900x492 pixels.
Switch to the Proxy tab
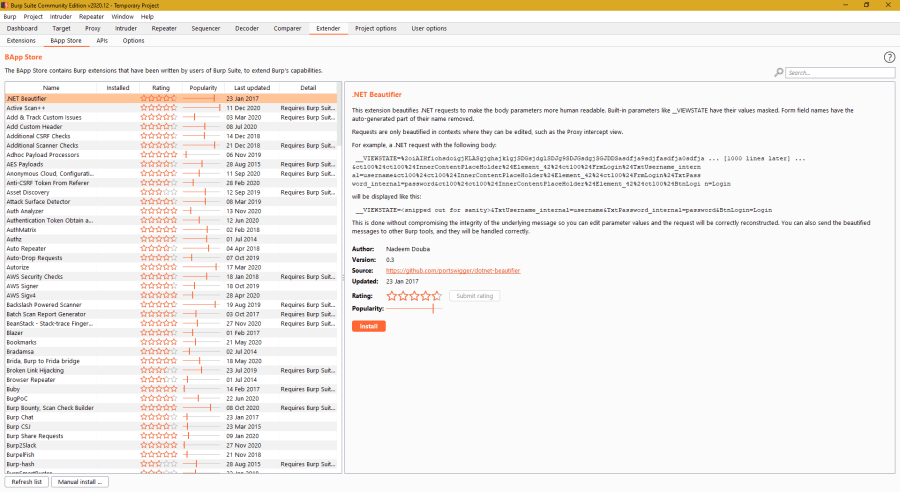point(92,29)
